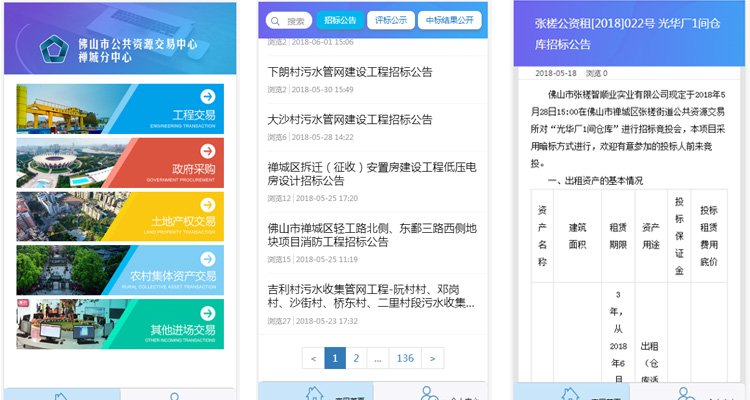
Task: Go to page 2 in pagination
Action: [x=356, y=358]
